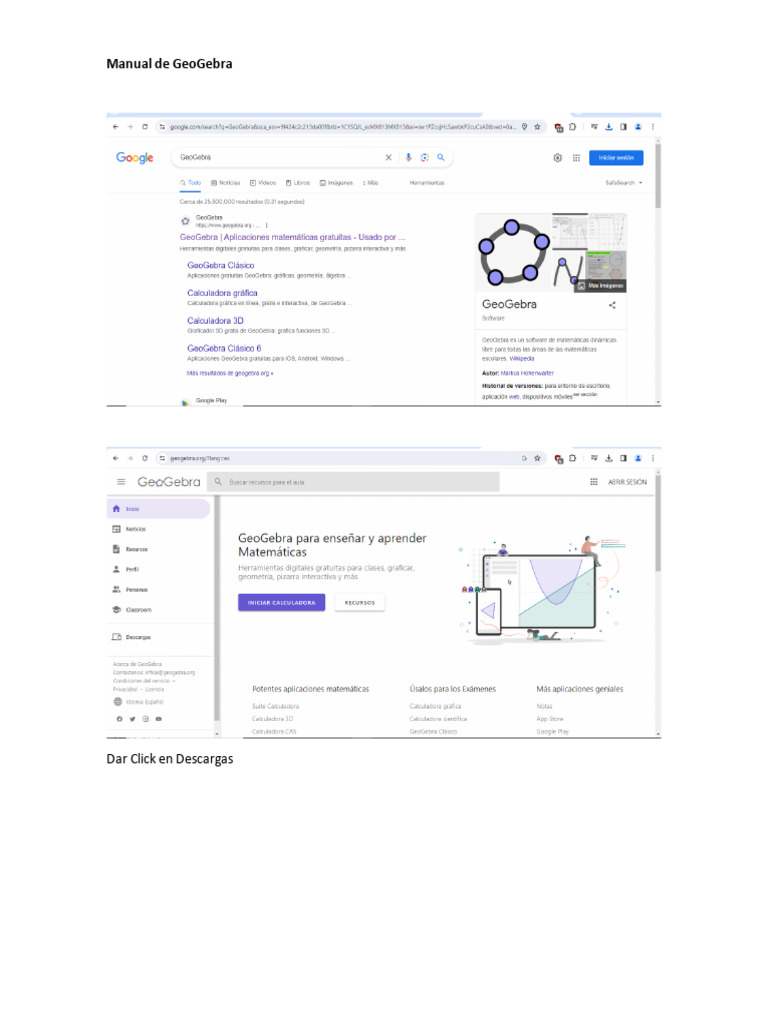Open the Calculadora 3D search result

[x=215, y=321]
